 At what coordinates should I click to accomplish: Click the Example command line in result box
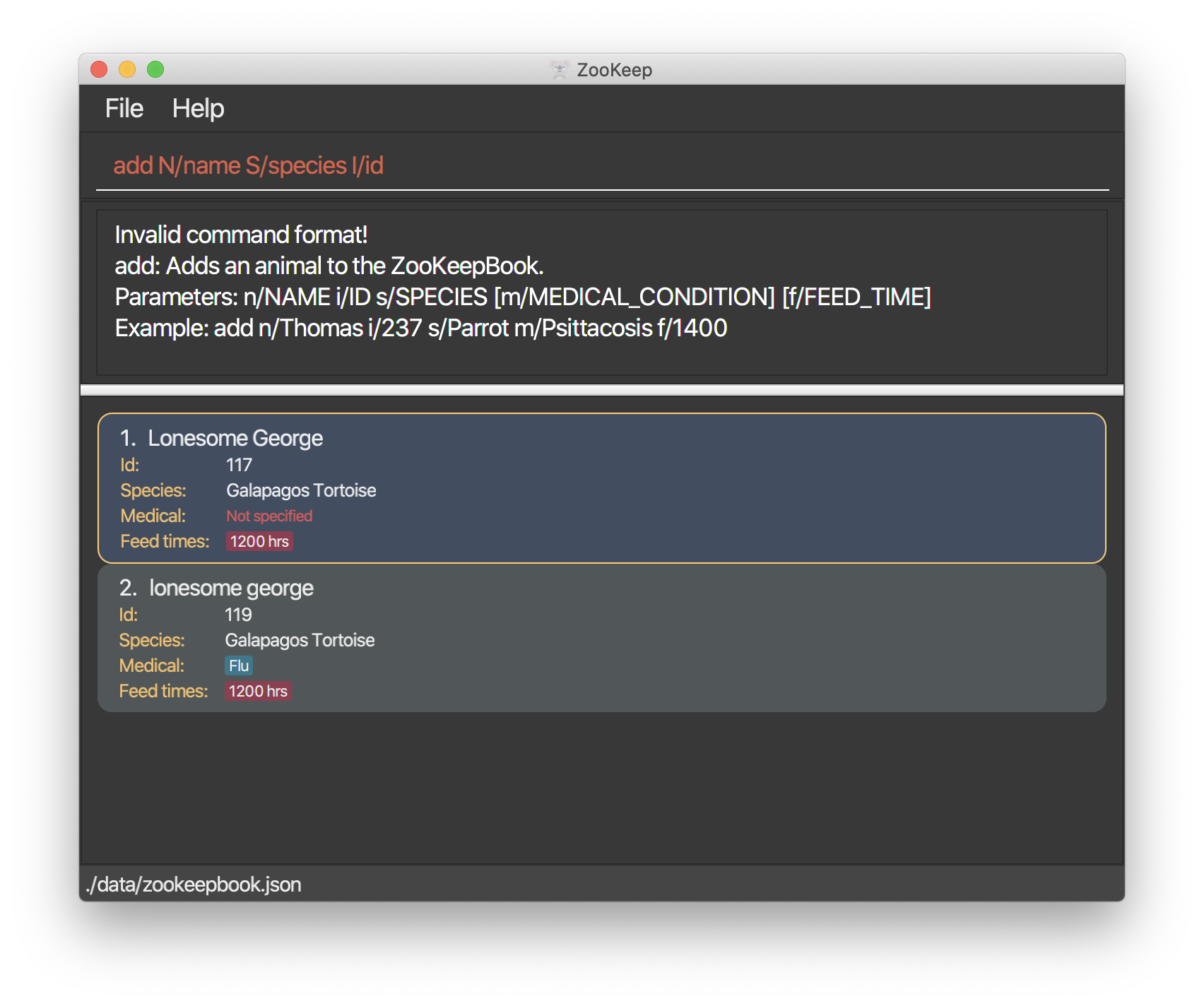[x=421, y=328]
